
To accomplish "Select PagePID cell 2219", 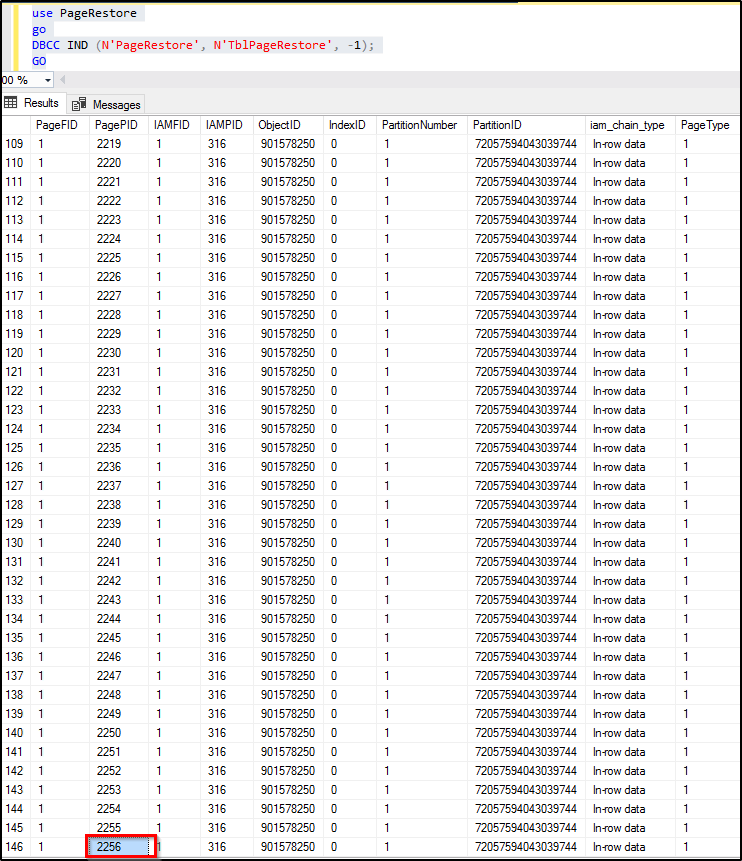I will (119, 144).
